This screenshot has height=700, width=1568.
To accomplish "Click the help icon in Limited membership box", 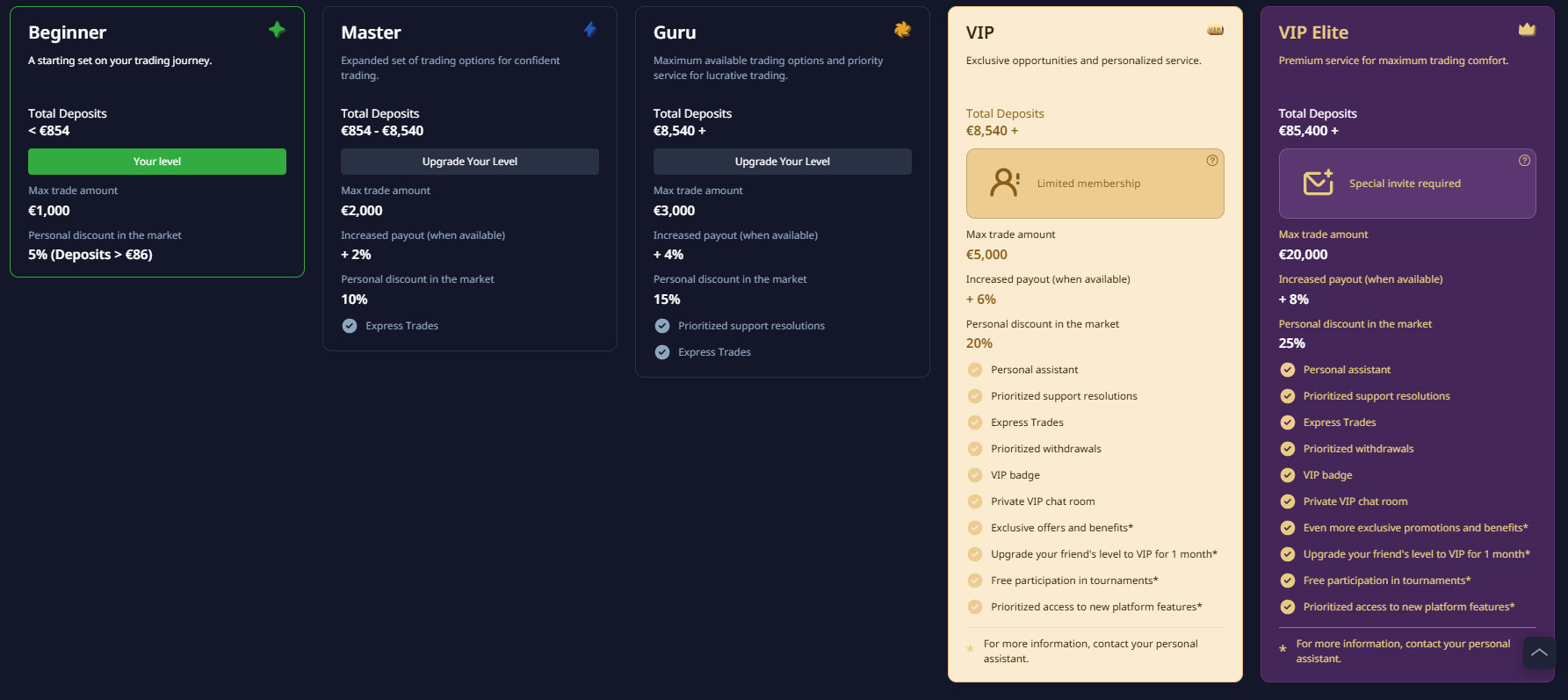I will click(x=1212, y=160).
